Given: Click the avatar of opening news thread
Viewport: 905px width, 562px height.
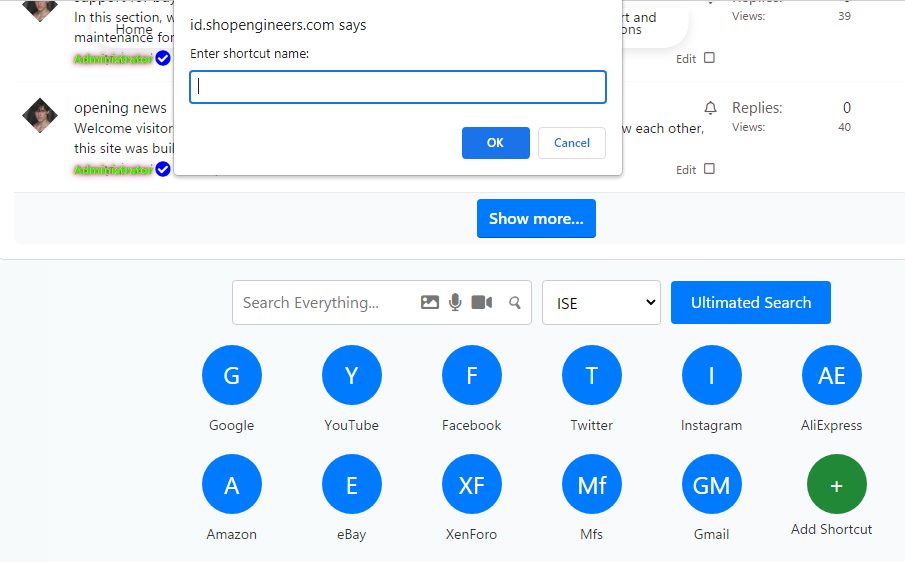Looking at the screenshot, I should tap(40, 115).
